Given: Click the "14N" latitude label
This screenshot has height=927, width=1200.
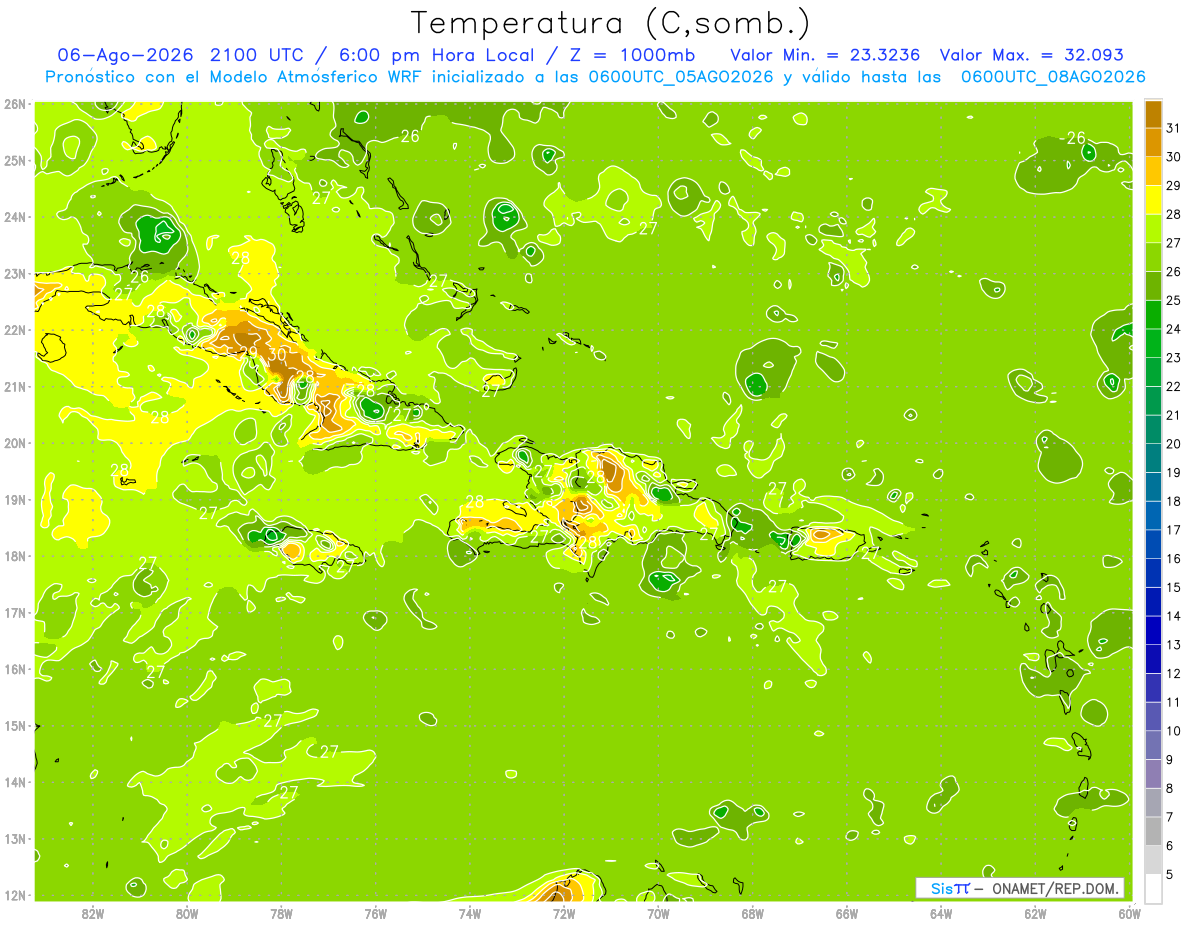Looking at the screenshot, I should (16, 782).
